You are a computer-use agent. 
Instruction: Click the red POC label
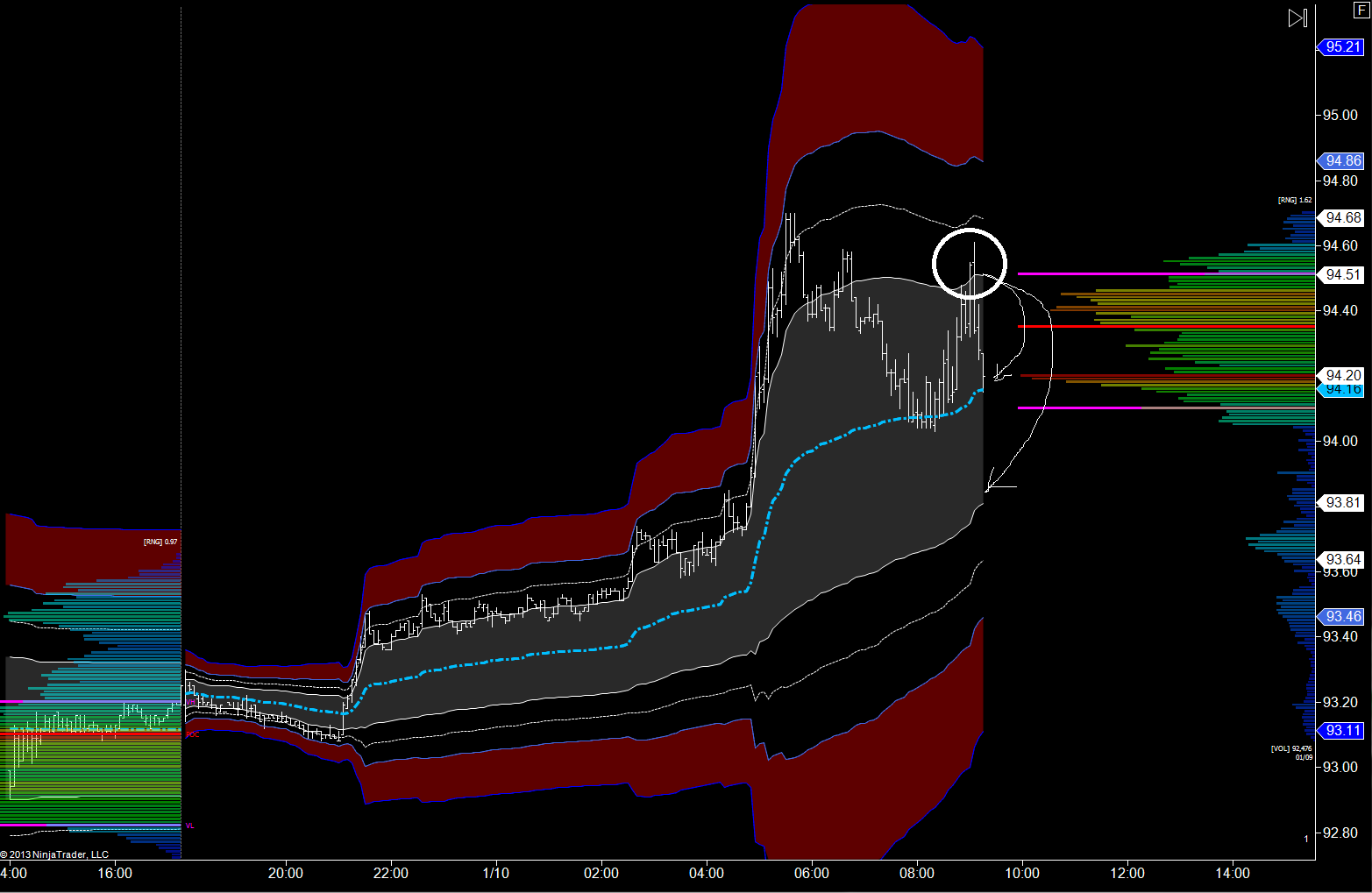point(193,734)
